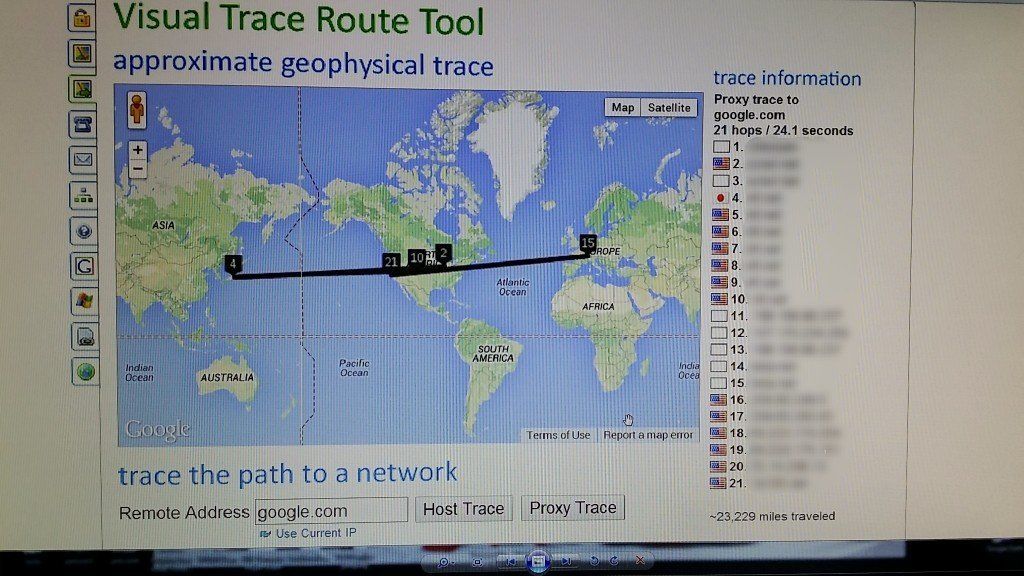This screenshot has height=576, width=1024.
Task: Select map marker number 4 in Asia
Action: (x=233, y=264)
